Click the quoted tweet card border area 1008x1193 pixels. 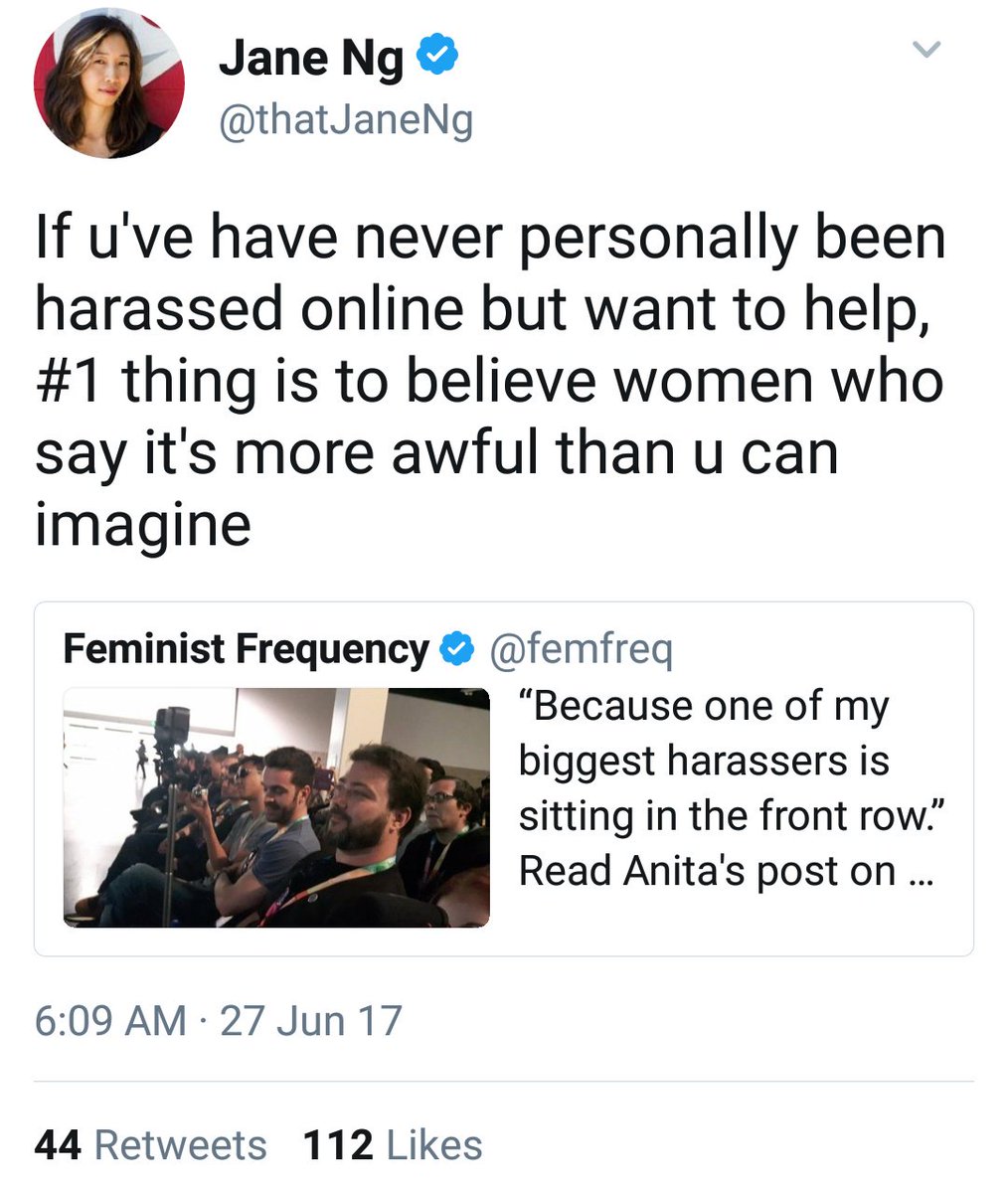504,778
